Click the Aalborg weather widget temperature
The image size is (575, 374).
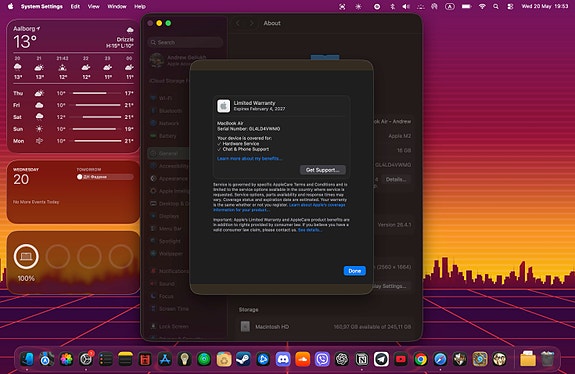[x=25, y=42]
